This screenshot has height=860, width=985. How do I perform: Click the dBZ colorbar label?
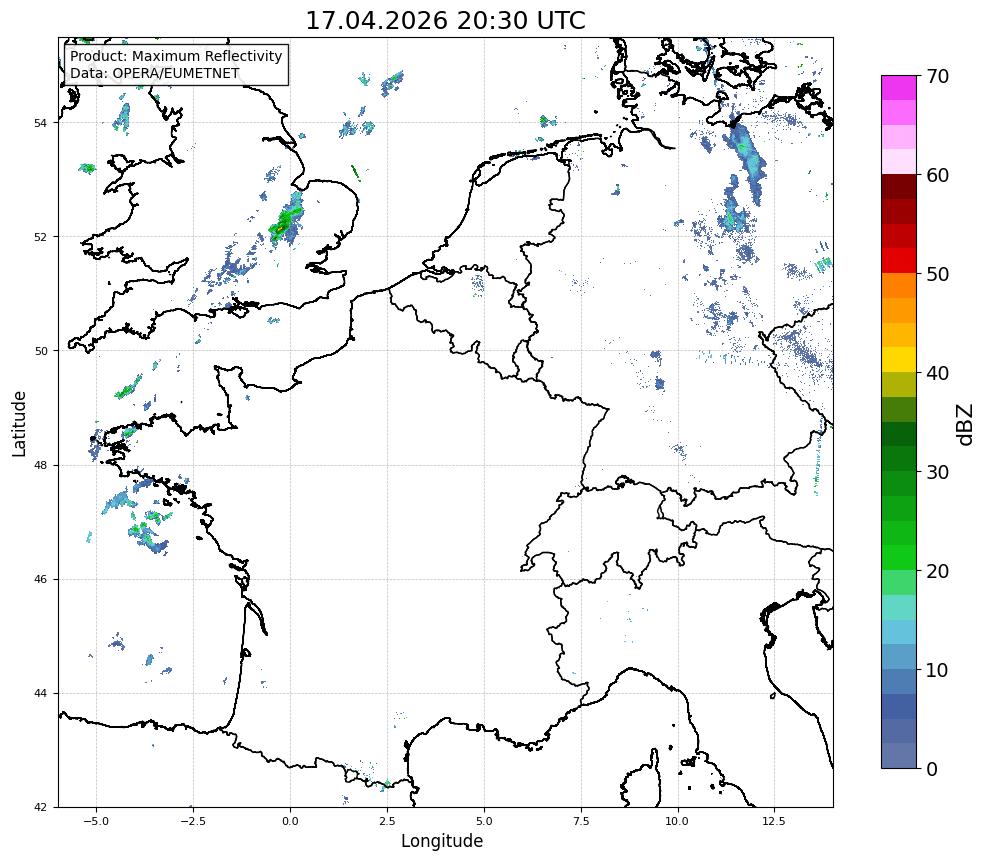[x=966, y=424]
